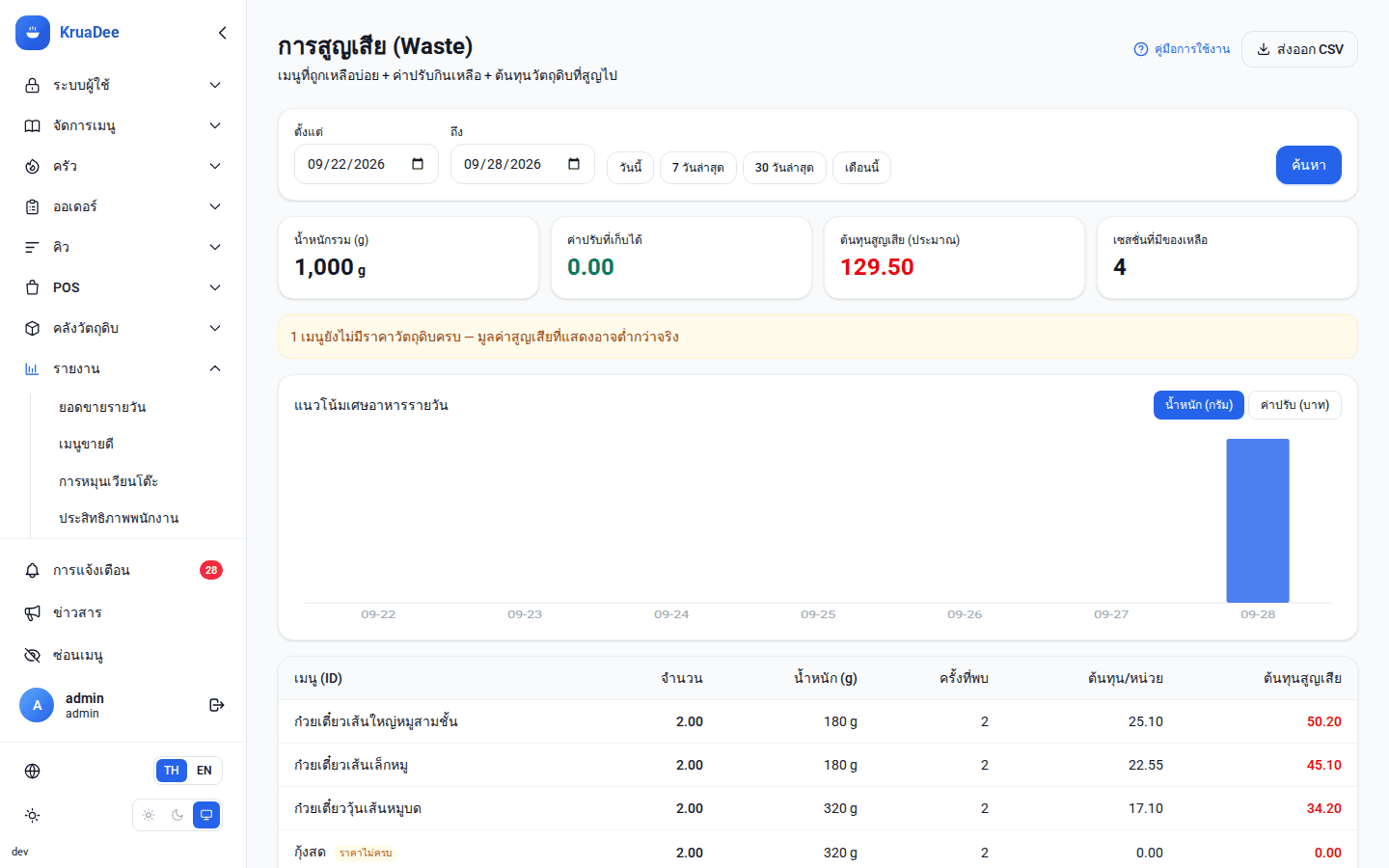Click the 09-28 bar in the chart
1389x868 pixels.
pyautogui.click(x=1258, y=521)
